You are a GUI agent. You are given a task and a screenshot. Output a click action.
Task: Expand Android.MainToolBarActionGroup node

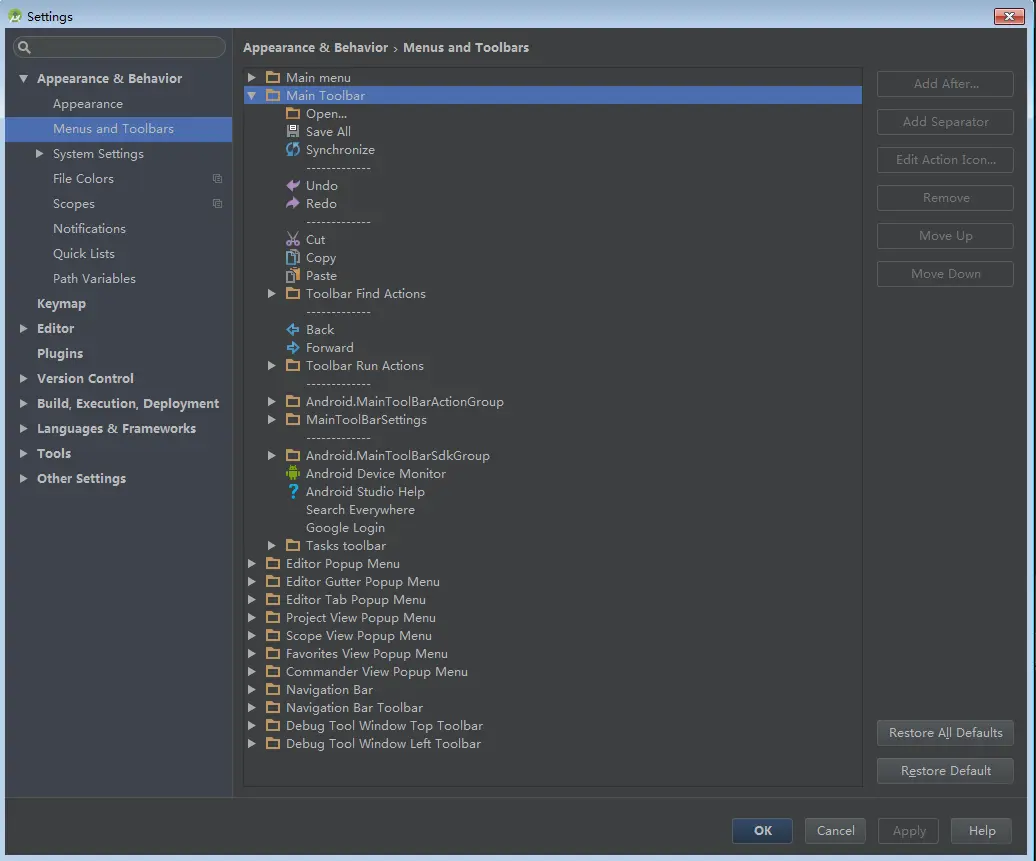pyautogui.click(x=272, y=401)
